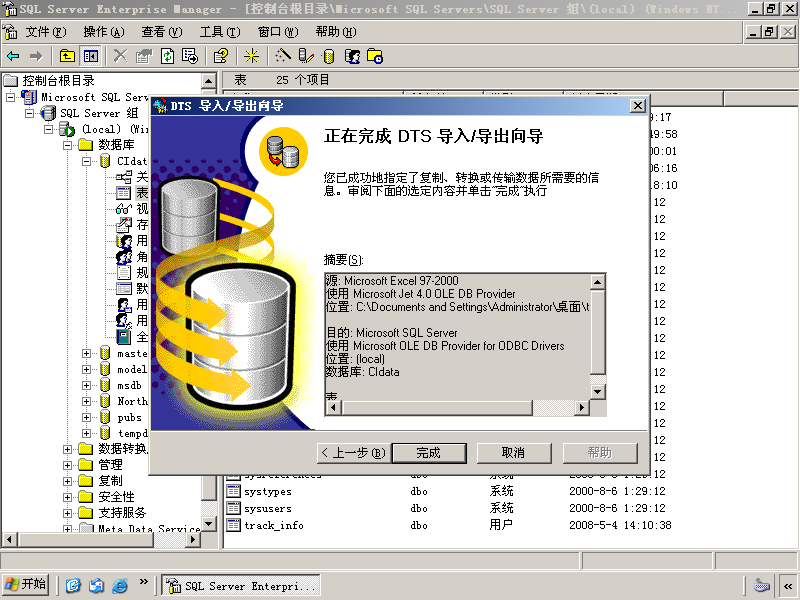
Task: Click the 完成 finish button
Action: [x=429, y=453]
